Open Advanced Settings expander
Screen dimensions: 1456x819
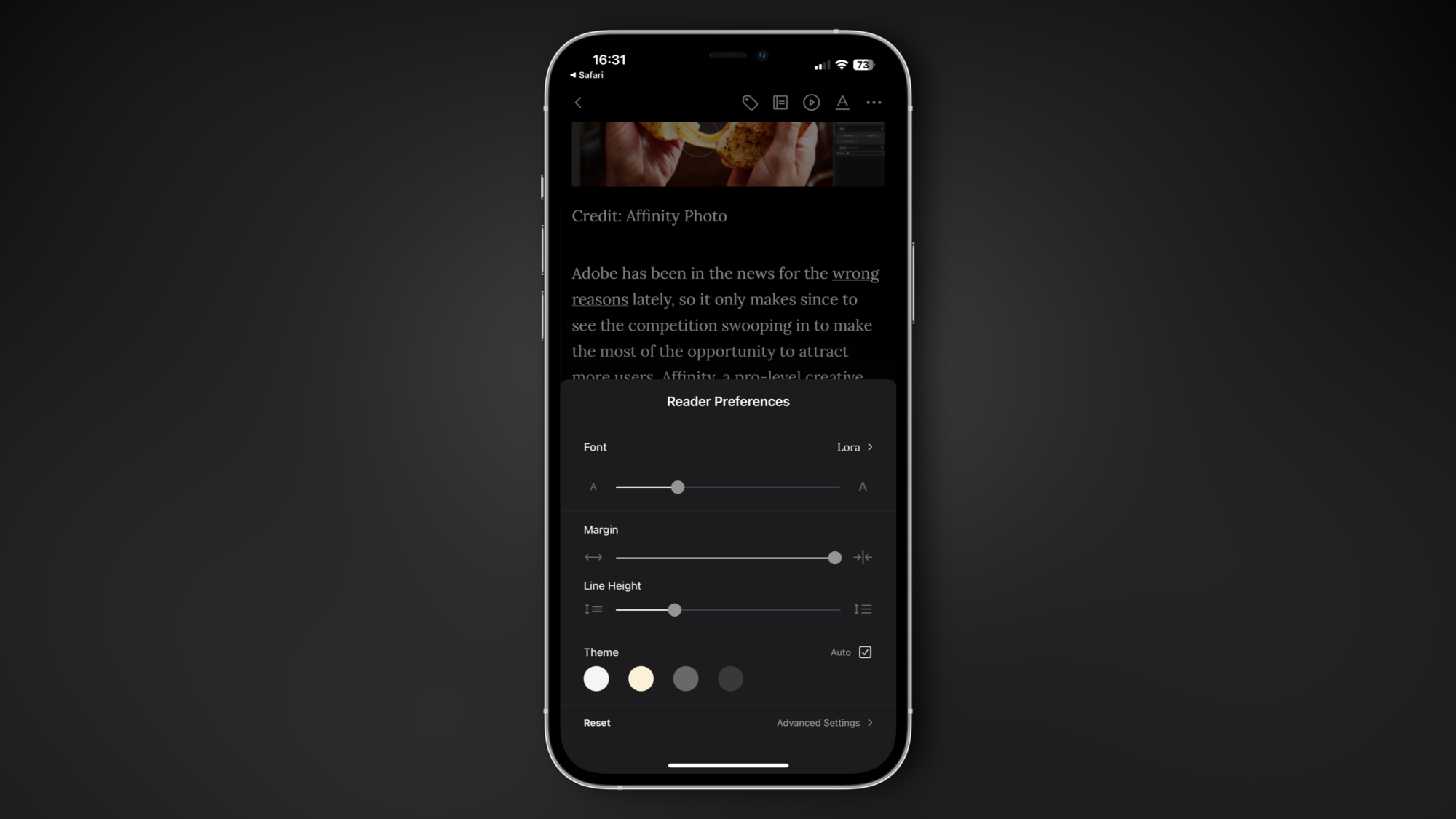tap(824, 722)
